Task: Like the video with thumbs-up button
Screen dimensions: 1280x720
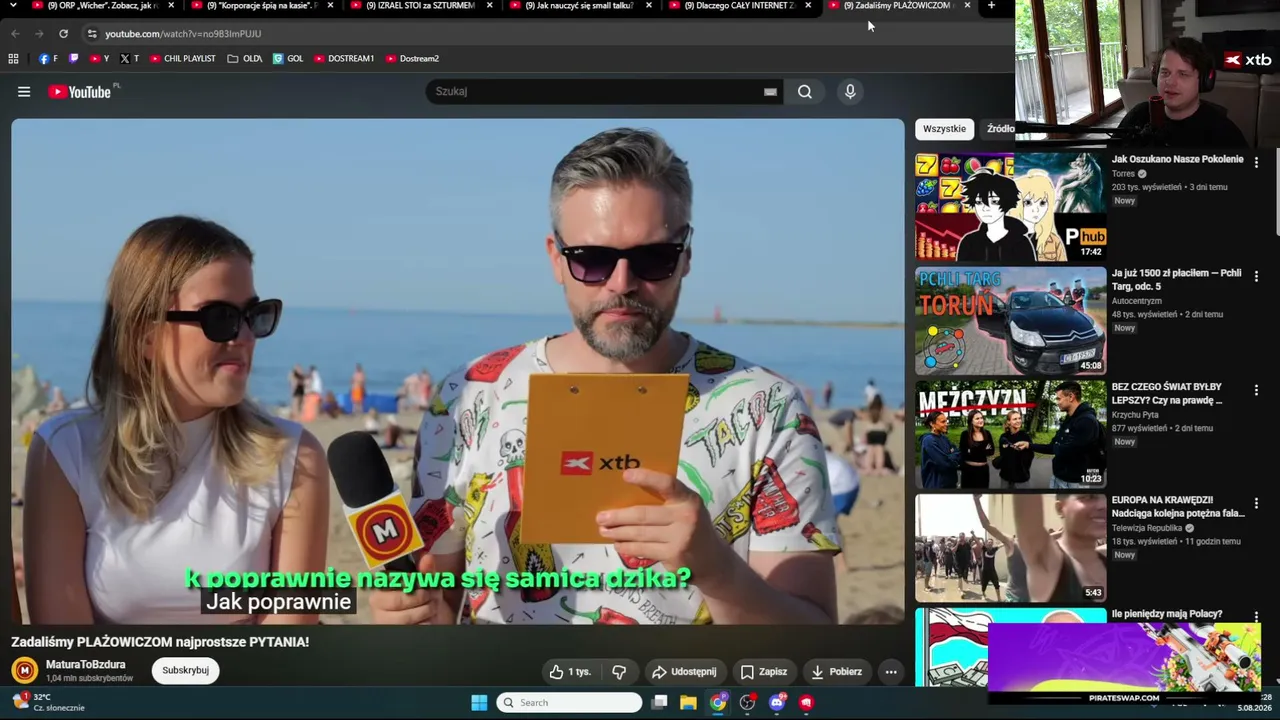Action: pyautogui.click(x=570, y=672)
